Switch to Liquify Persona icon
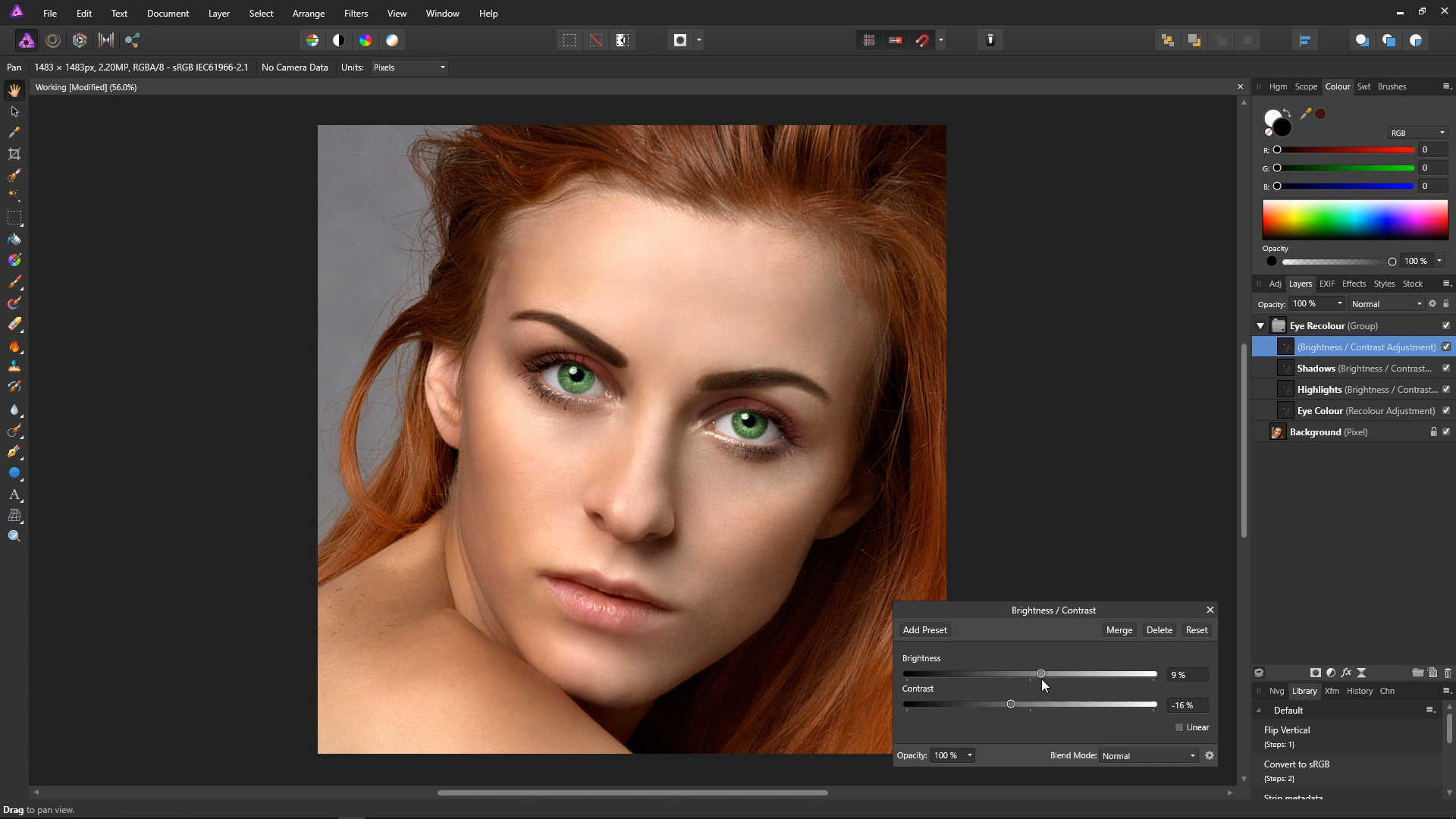The width and height of the screenshot is (1456, 819). [53, 40]
